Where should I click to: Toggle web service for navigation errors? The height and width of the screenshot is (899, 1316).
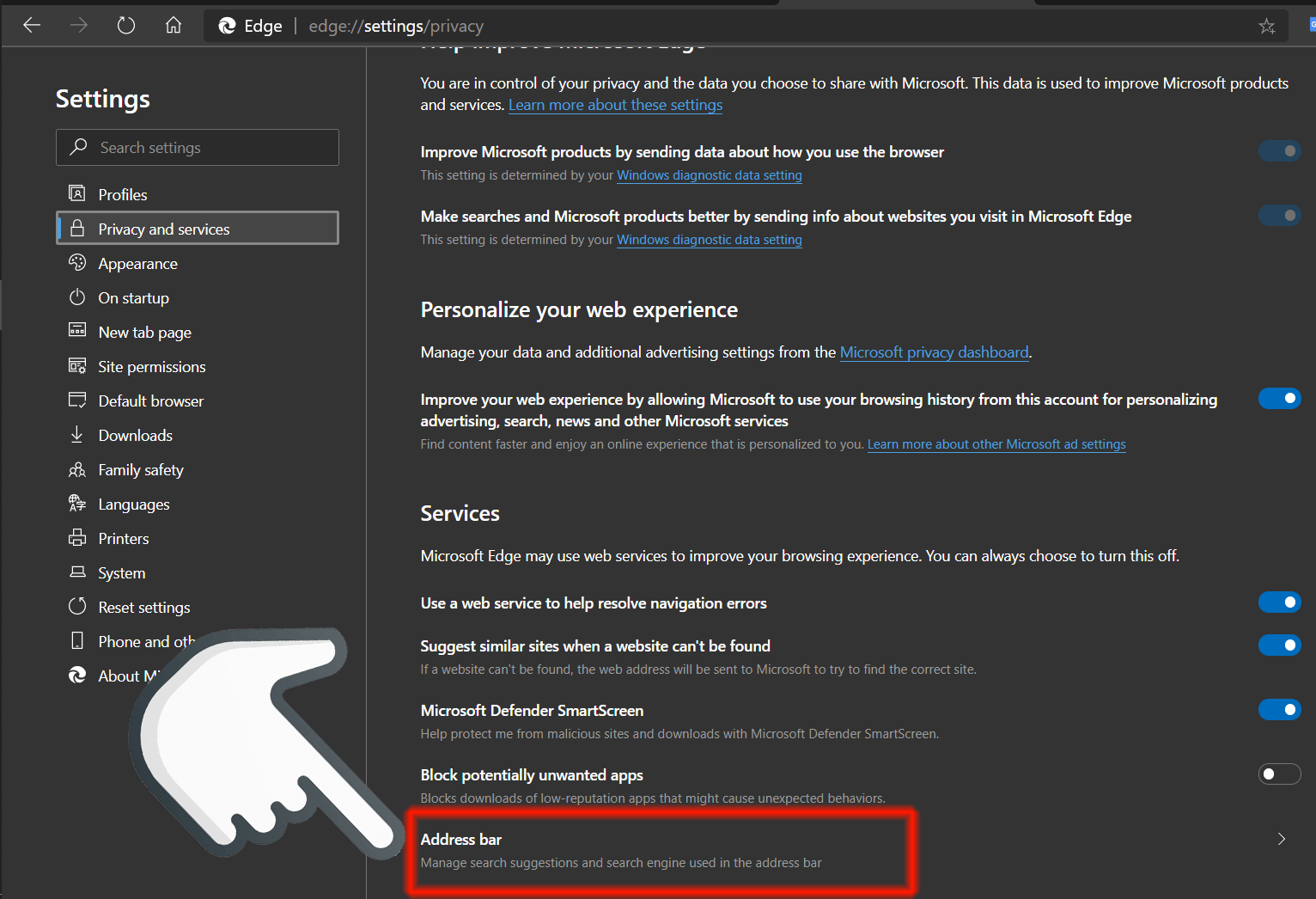[x=1280, y=602]
